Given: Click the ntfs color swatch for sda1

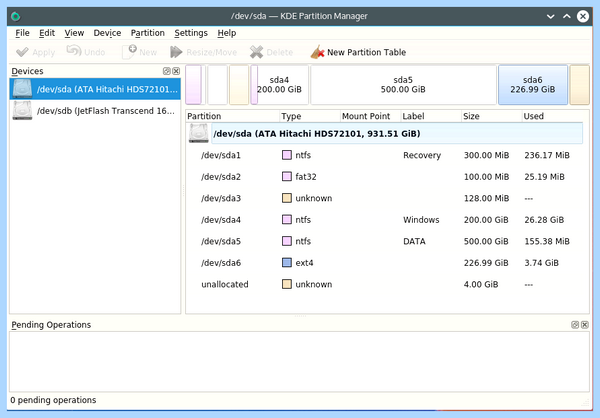Looking at the screenshot, I should click(x=287, y=155).
